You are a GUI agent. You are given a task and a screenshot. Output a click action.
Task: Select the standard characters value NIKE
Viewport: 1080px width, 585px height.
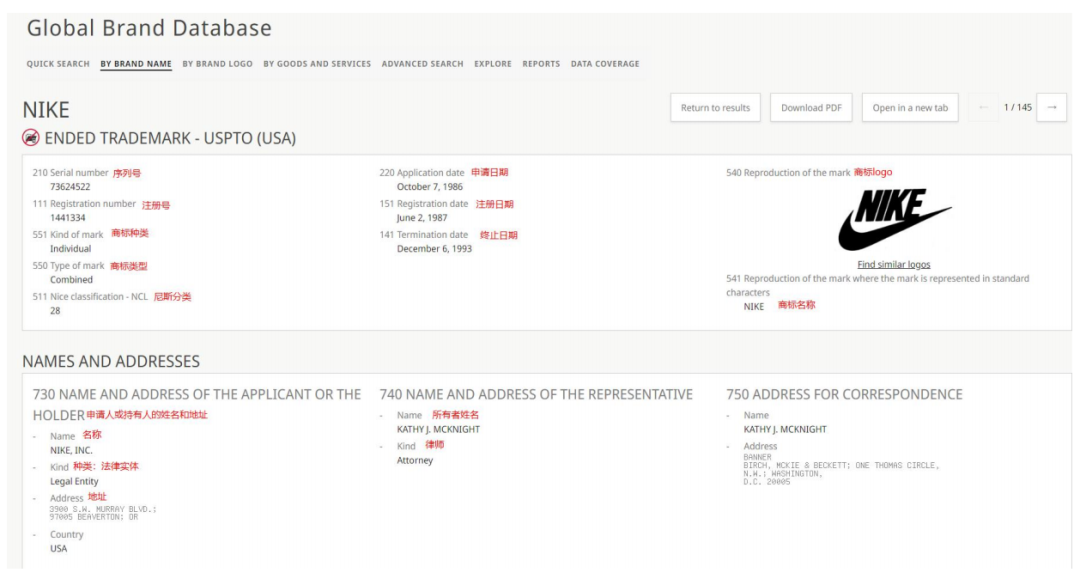pyautogui.click(x=754, y=307)
